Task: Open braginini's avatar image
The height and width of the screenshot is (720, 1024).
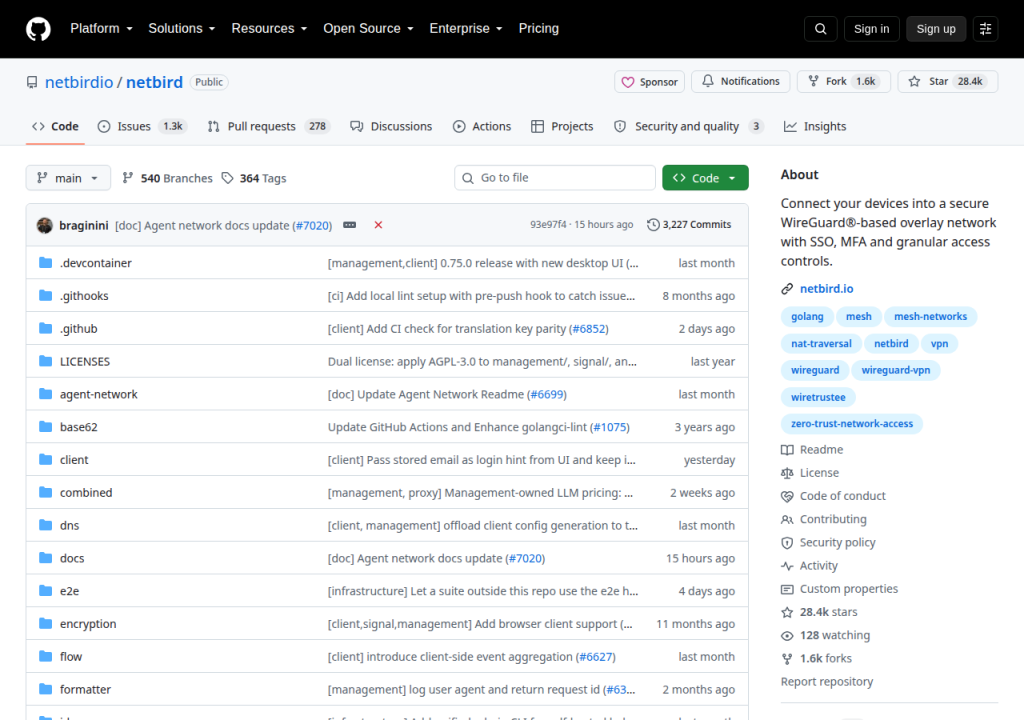Action: point(45,225)
